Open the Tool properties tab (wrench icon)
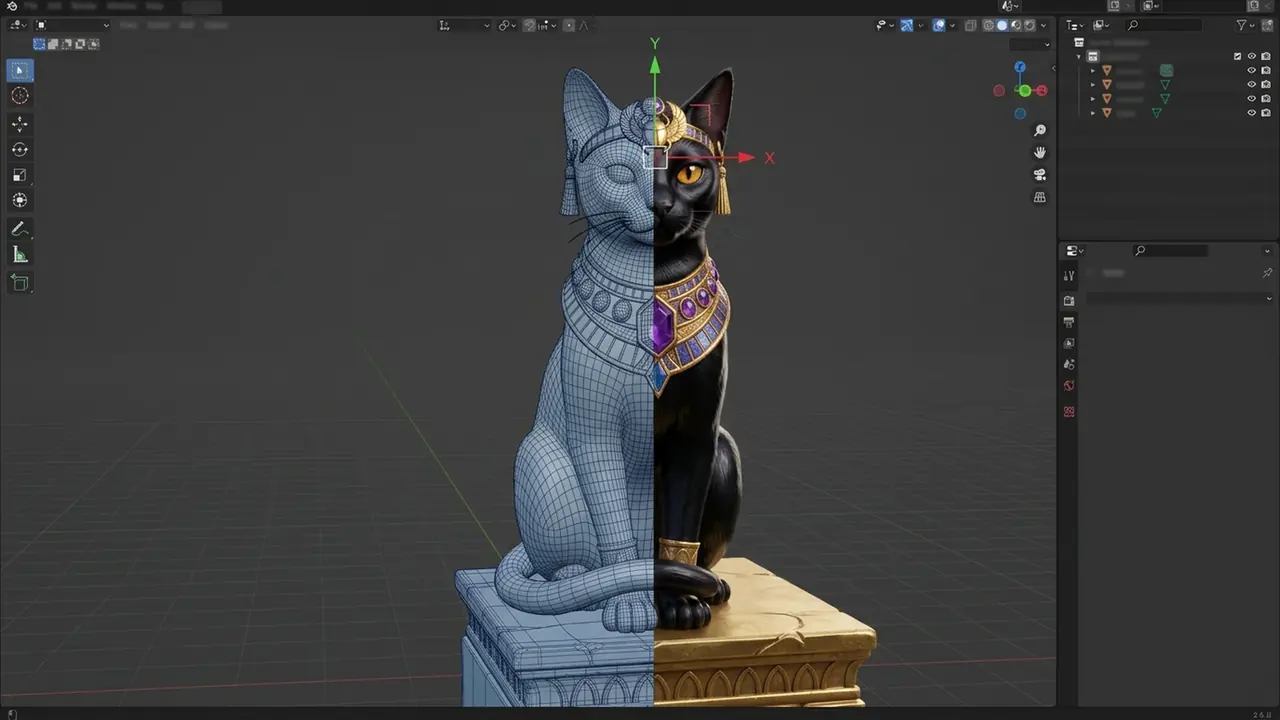Viewport: 1280px width, 720px height. point(1069,275)
